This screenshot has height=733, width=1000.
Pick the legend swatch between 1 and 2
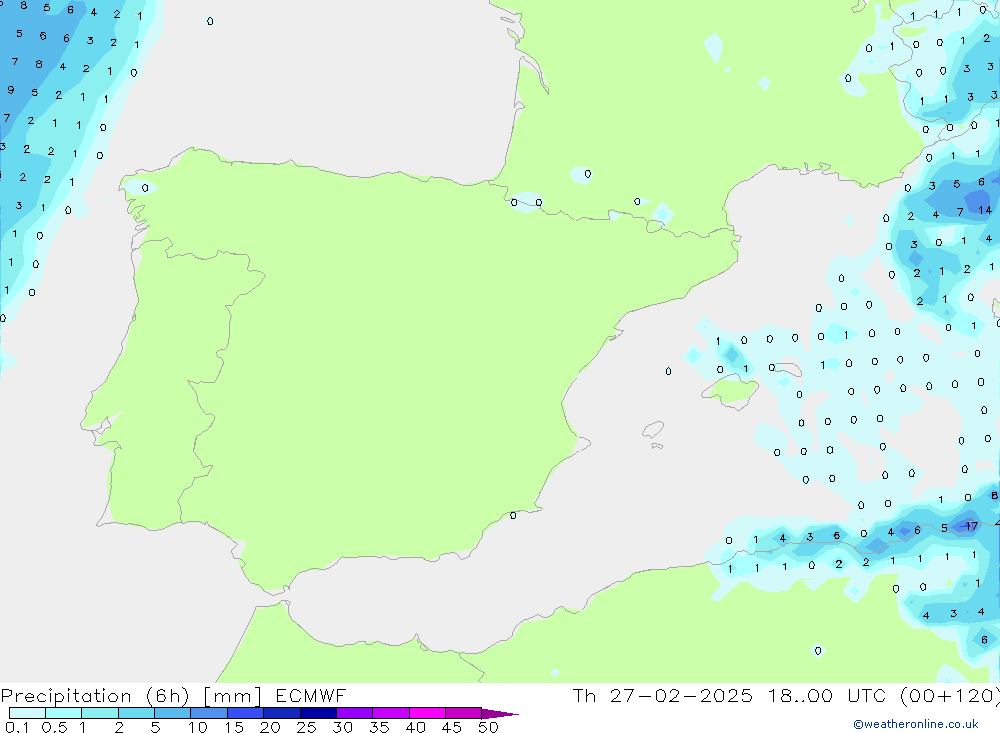coord(99,713)
